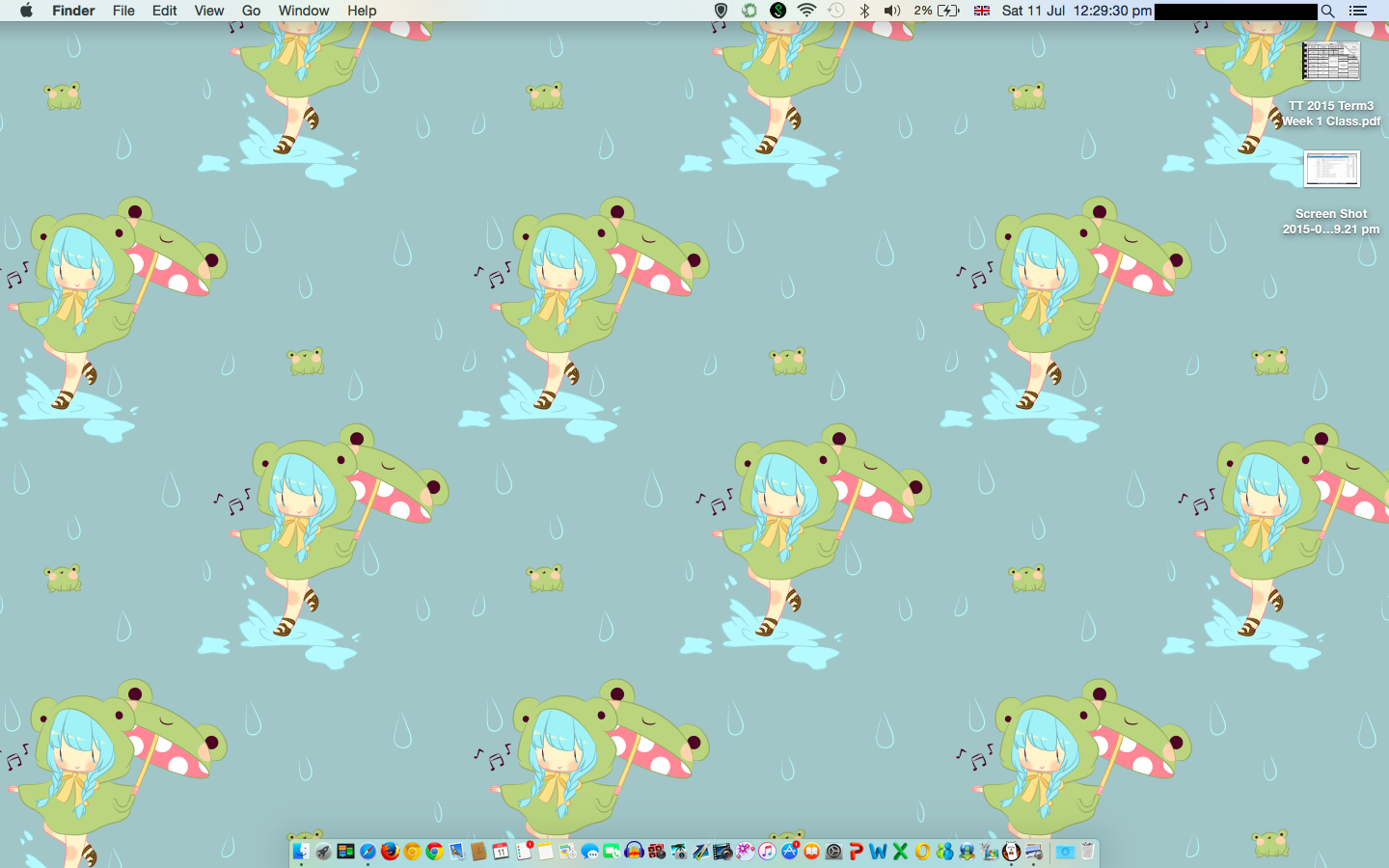The height and width of the screenshot is (868, 1389).
Task: Open the Apple menu
Action: (26, 11)
